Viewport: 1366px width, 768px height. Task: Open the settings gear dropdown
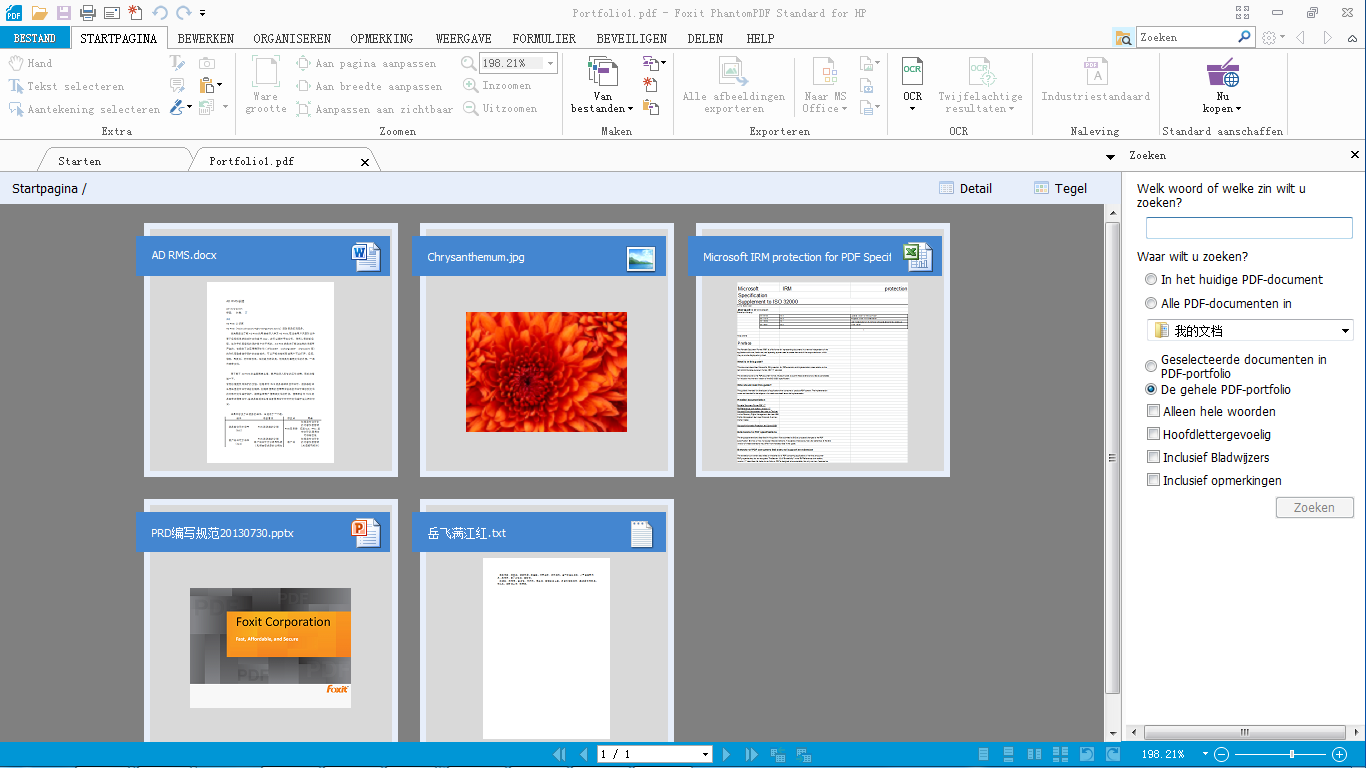(1272, 38)
